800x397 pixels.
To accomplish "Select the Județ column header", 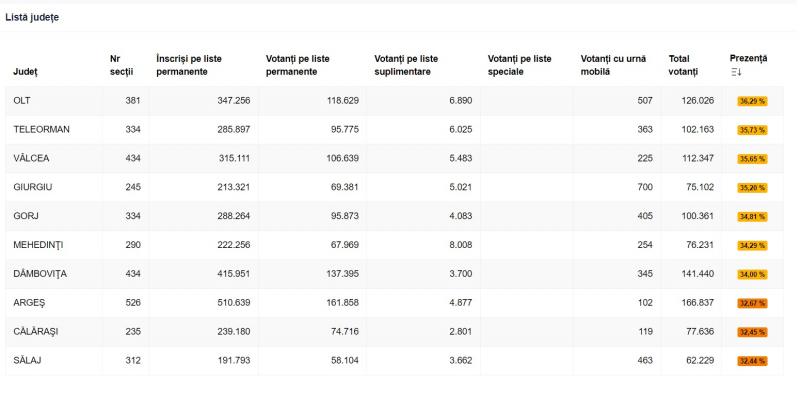I will tap(25, 72).
